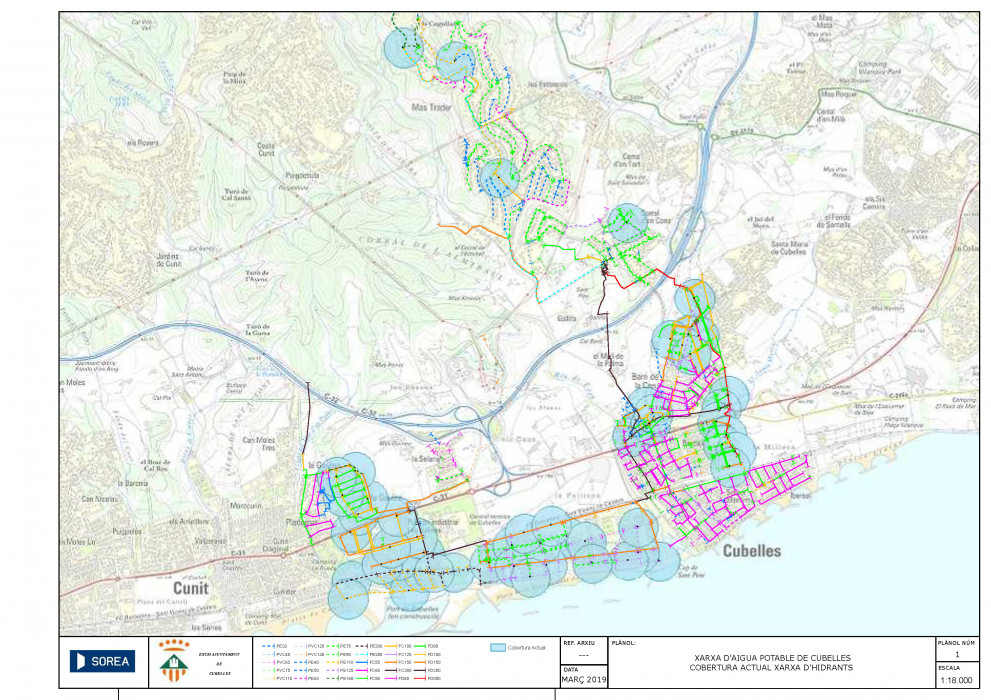This screenshot has height=700, width=991.
Task: Click the Ref. Arxiu field
Action: tap(583, 655)
